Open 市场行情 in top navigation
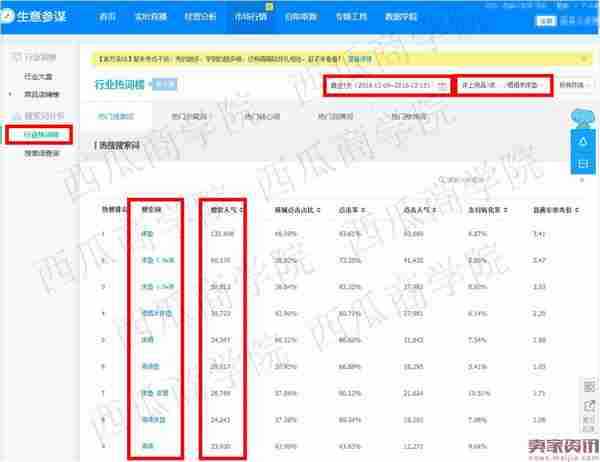Screen dimensions: 600x462 [250, 17]
